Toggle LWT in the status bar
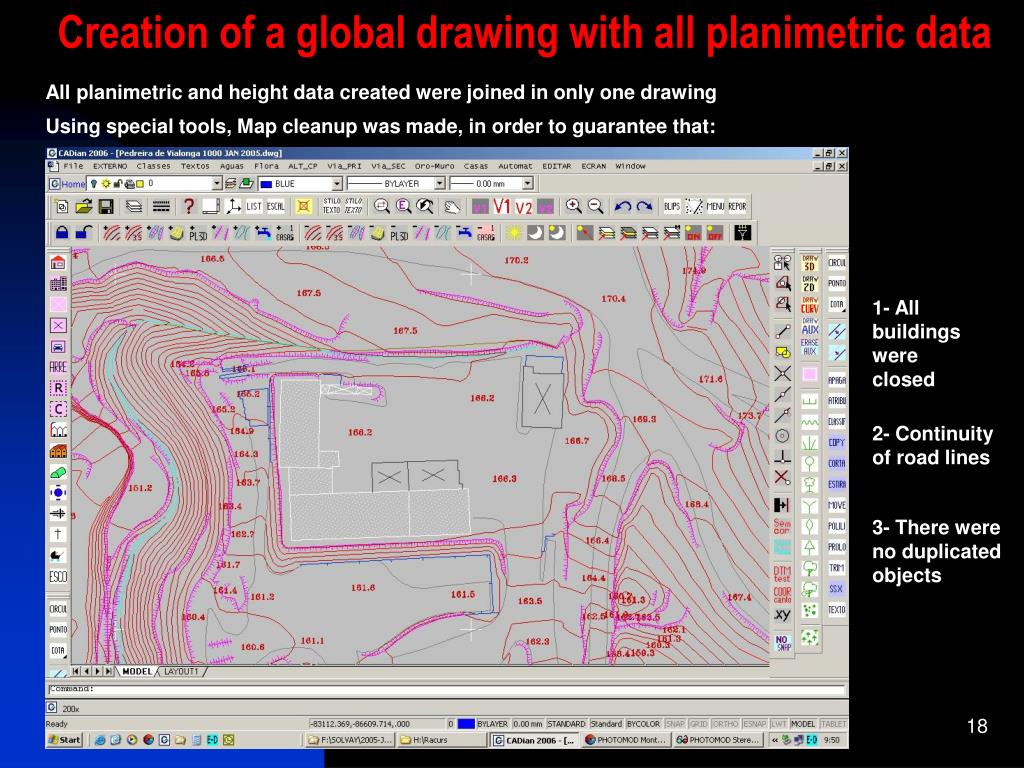The height and width of the screenshot is (768, 1024). click(x=778, y=724)
